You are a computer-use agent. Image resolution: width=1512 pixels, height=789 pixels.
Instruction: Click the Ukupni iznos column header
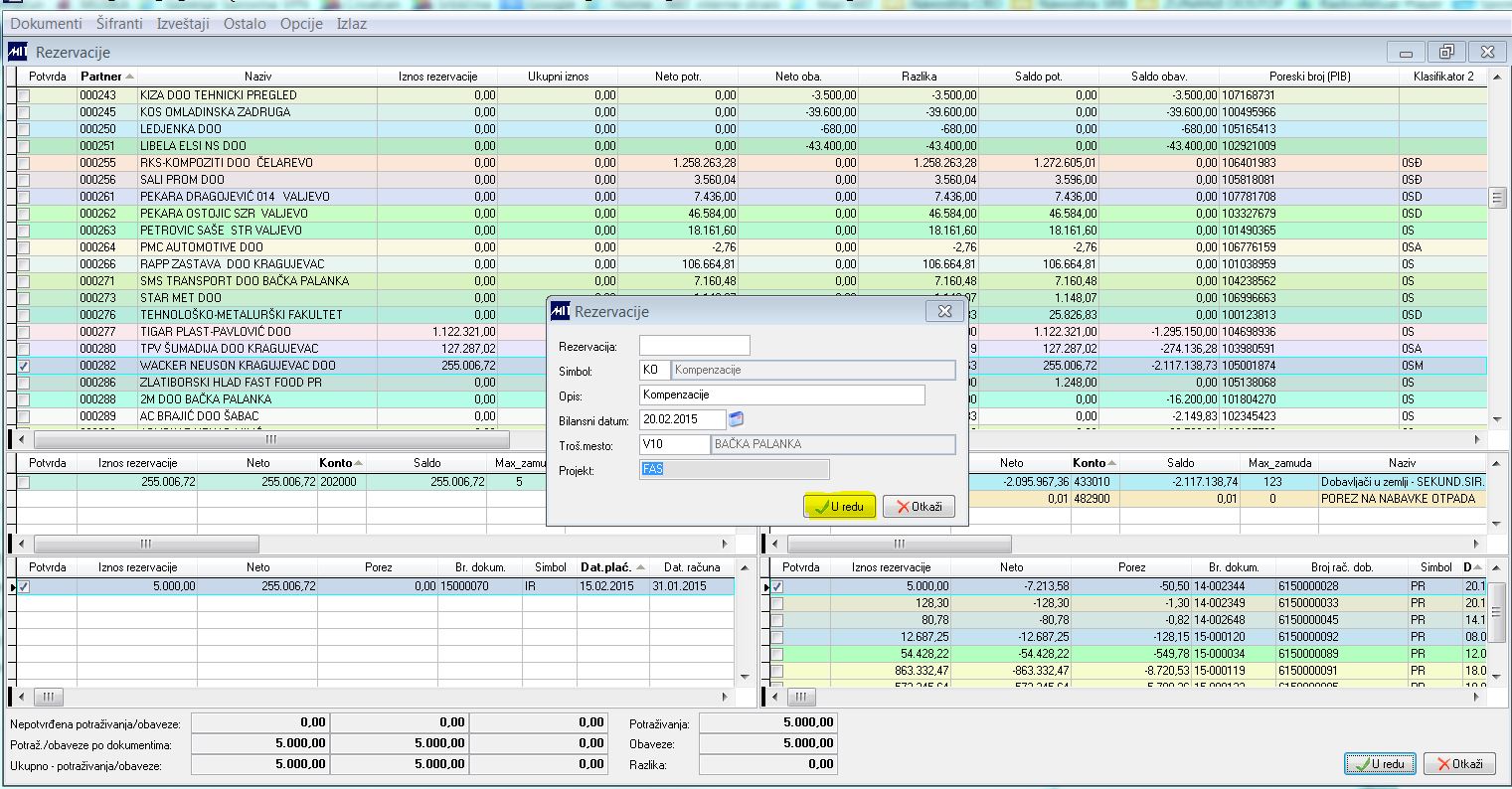tap(558, 77)
